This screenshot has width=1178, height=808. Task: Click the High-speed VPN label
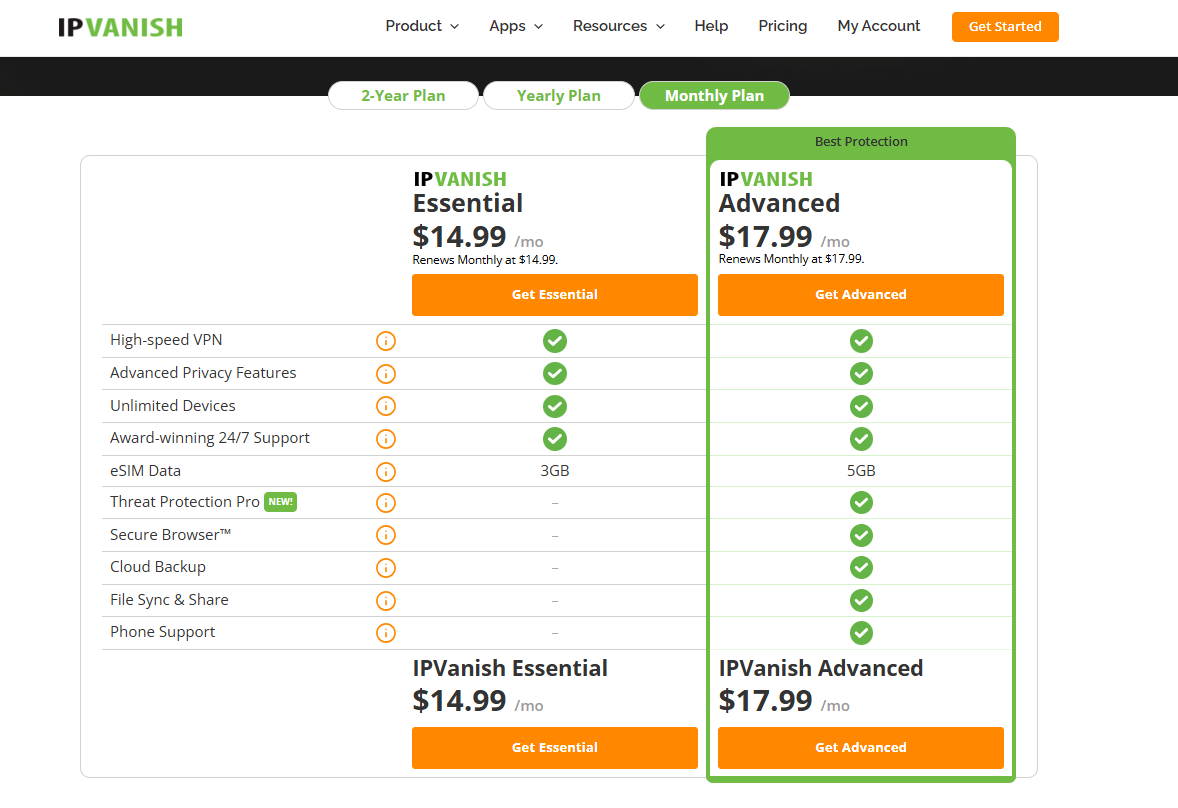166,340
